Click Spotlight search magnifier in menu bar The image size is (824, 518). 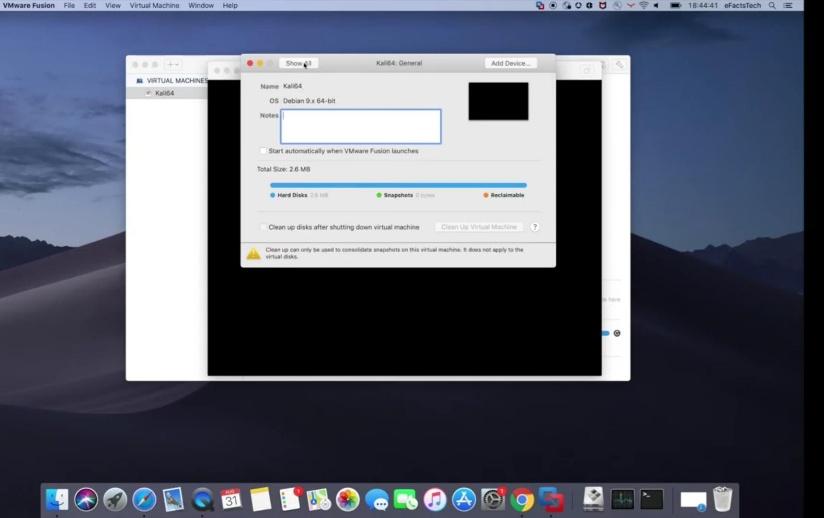click(x=772, y=5)
